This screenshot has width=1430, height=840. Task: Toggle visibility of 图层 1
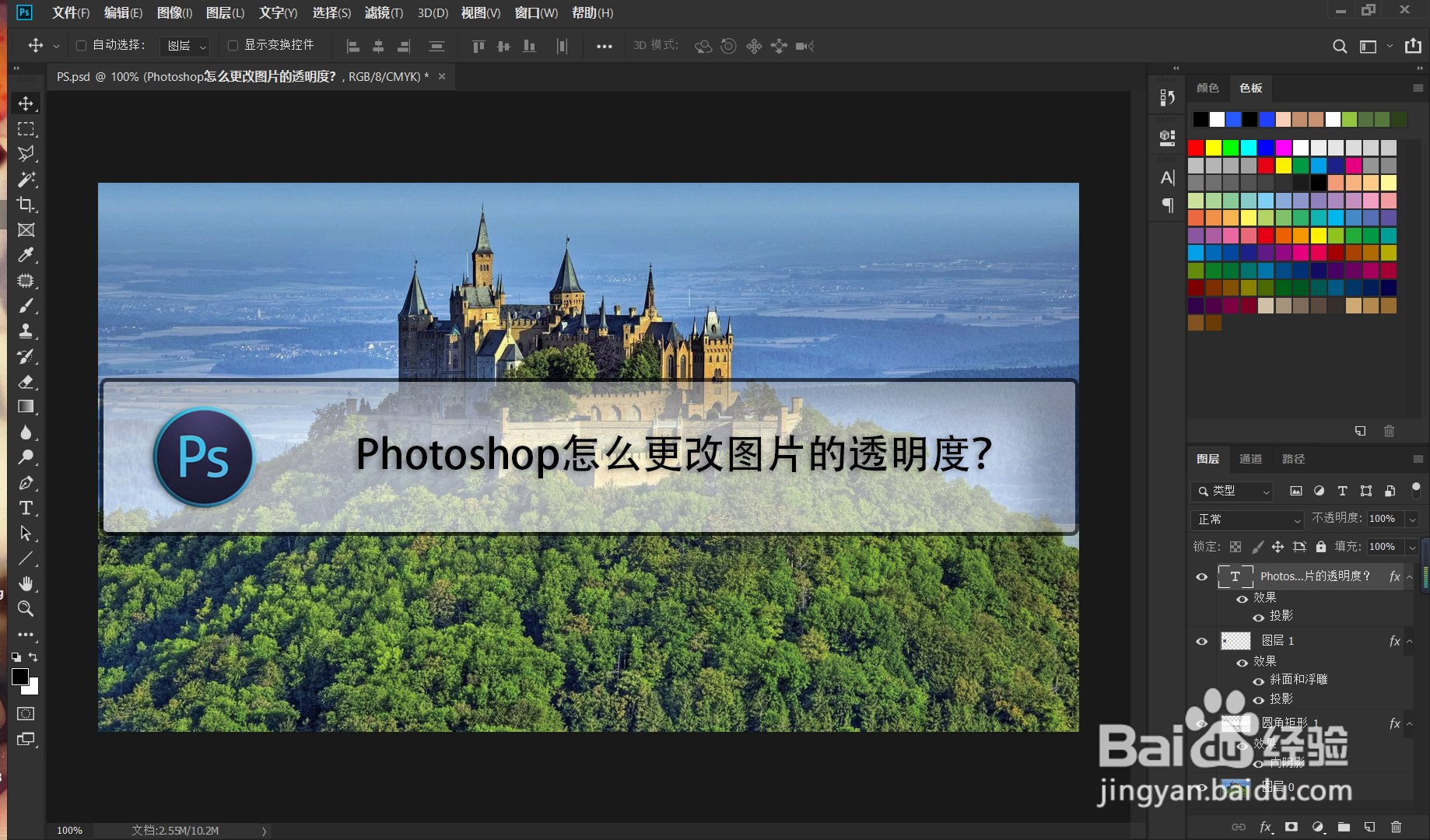(1202, 640)
